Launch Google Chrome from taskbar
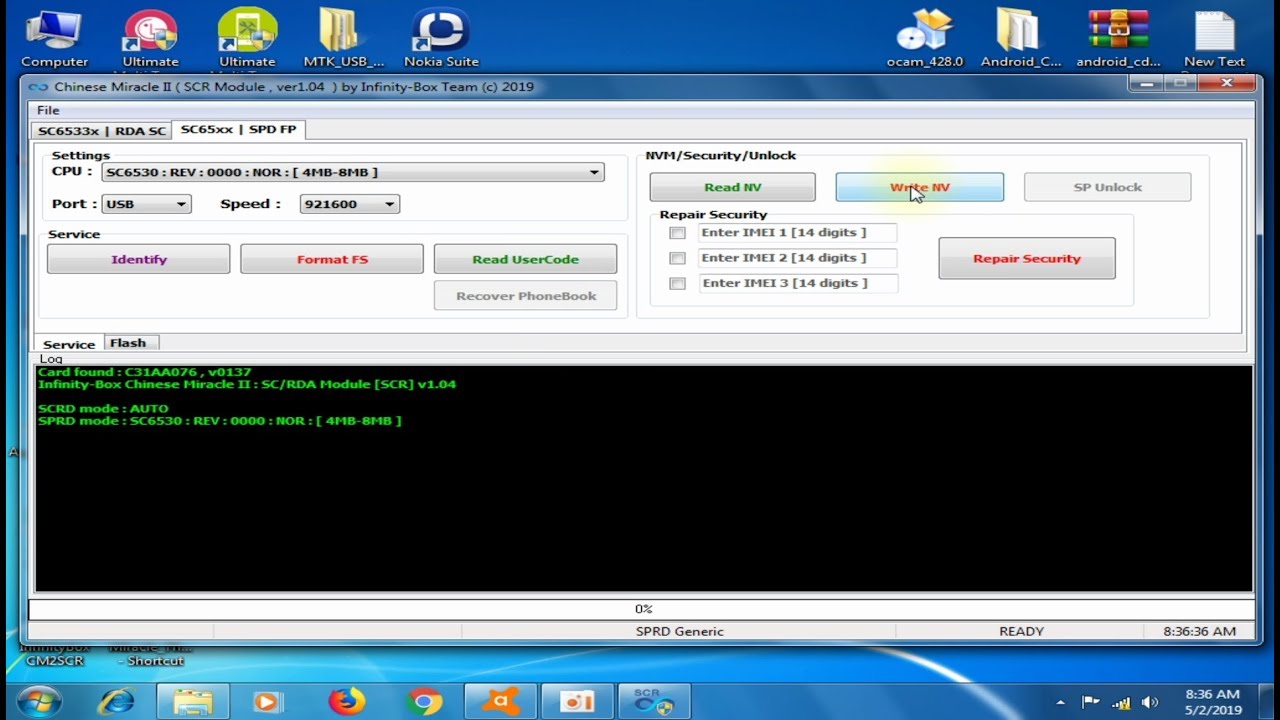 click(423, 702)
